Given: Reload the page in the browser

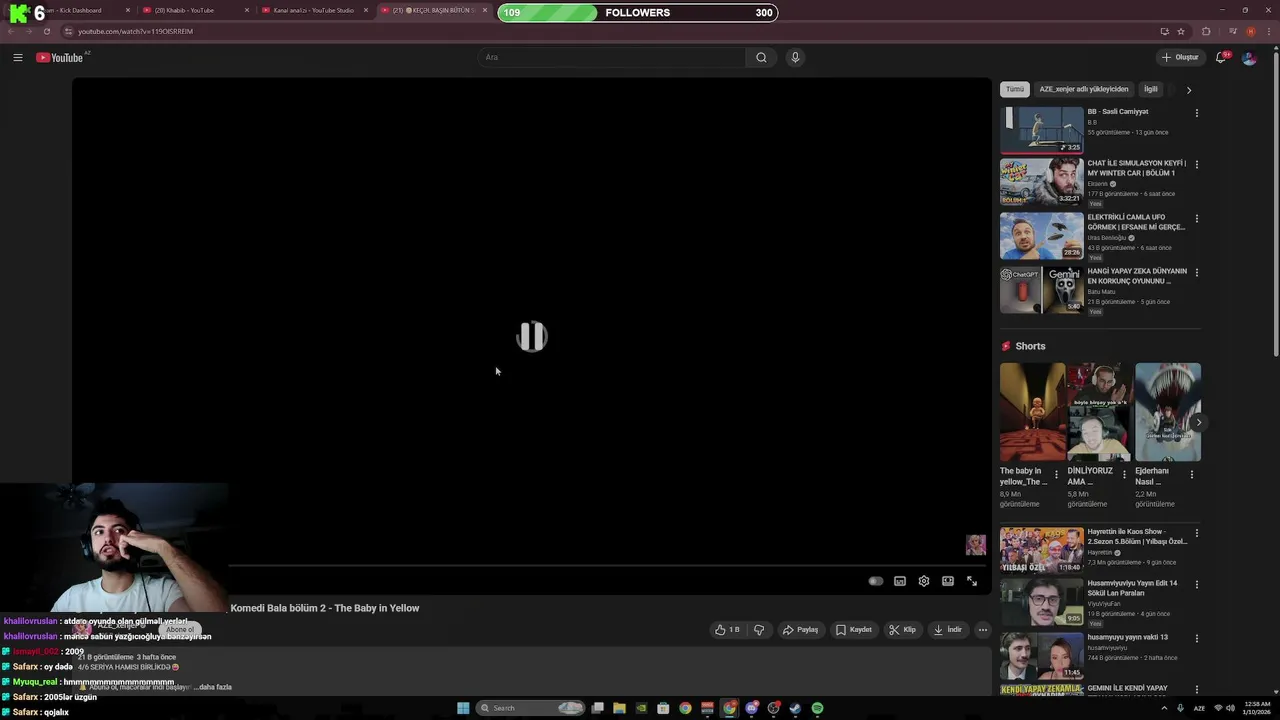Looking at the screenshot, I should click(x=46, y=31).
